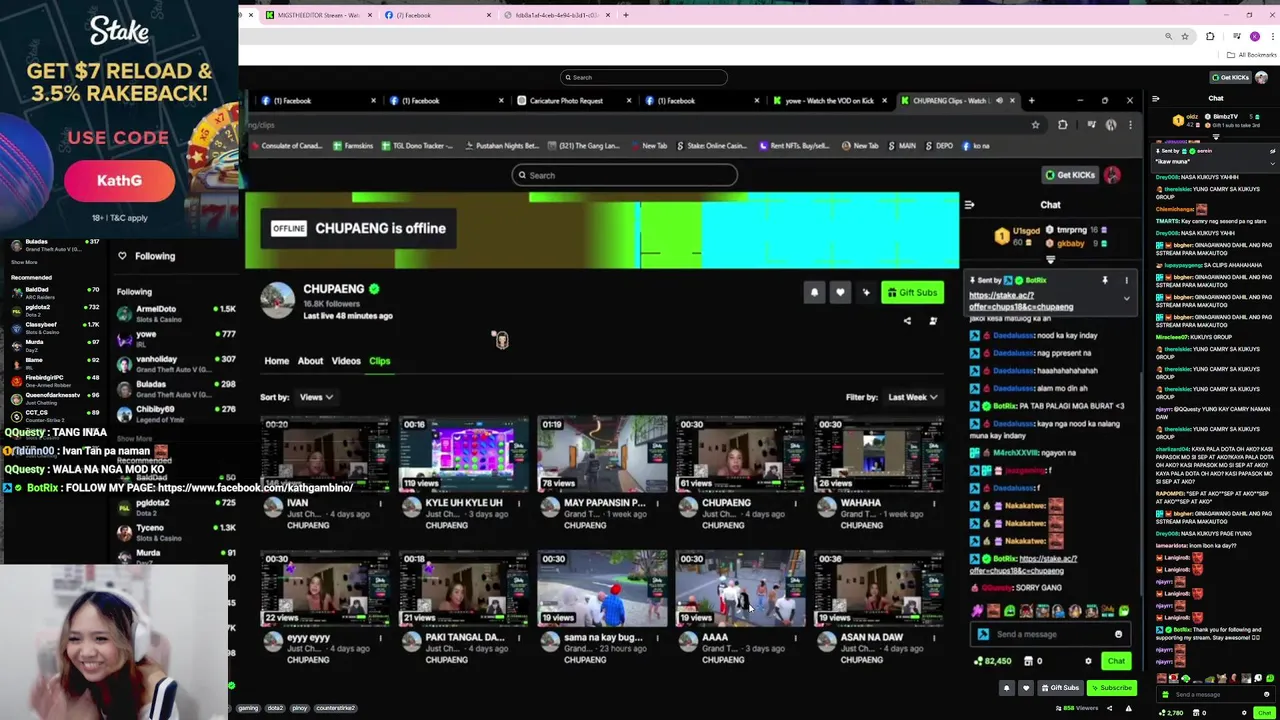1280x720 pixels.
Task: Click the notification bell next to Gift Subs
Action: pyautogui.click(x=814, y=292)
